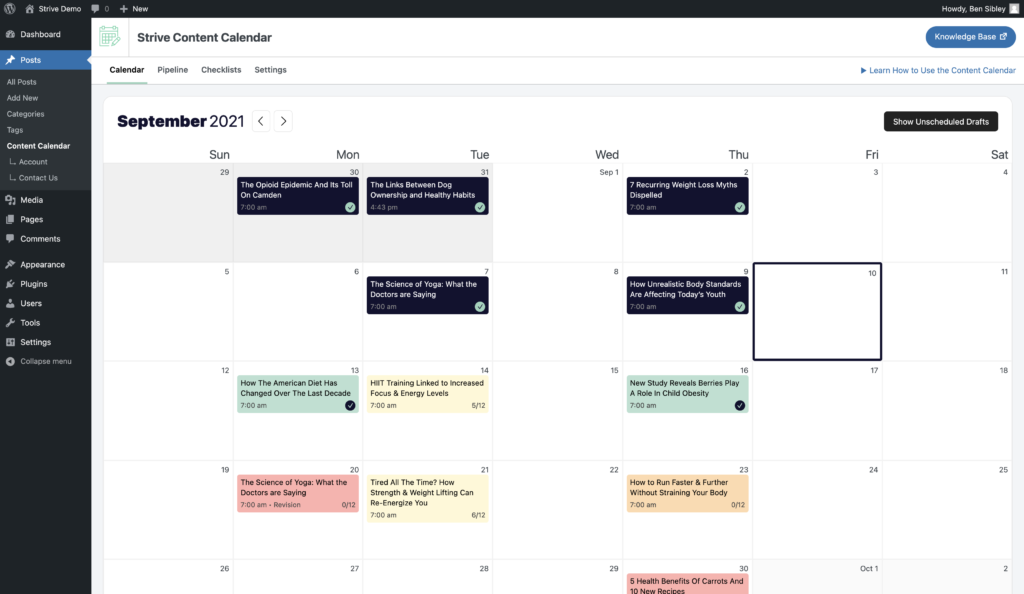Click the Users person icon
1024x594 pixels.
[x=10, y=303]
